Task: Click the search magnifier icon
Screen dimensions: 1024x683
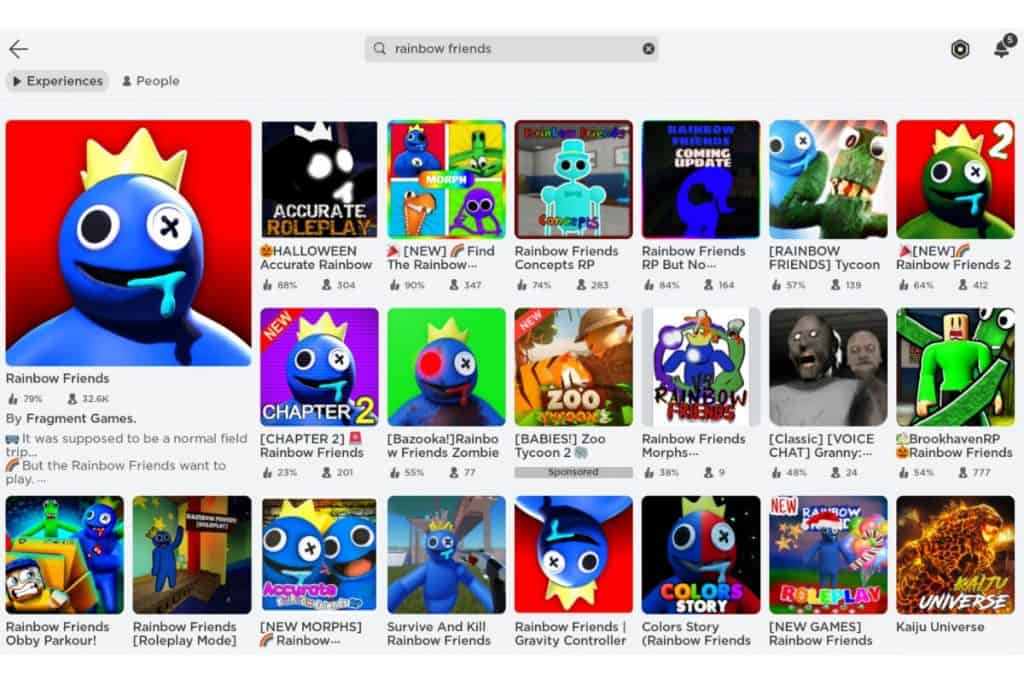Action: click(380, 48)
